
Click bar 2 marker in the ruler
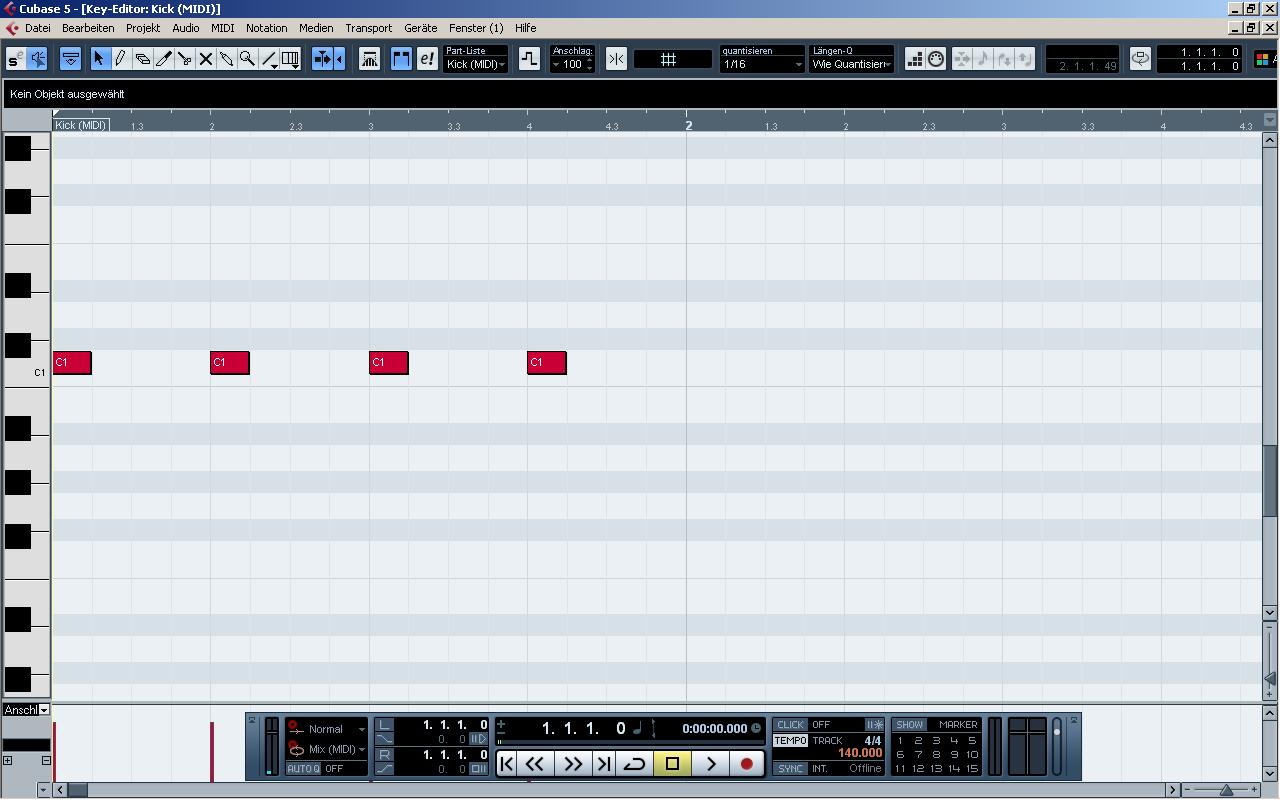pyautogui.click(x=688, y=125)
